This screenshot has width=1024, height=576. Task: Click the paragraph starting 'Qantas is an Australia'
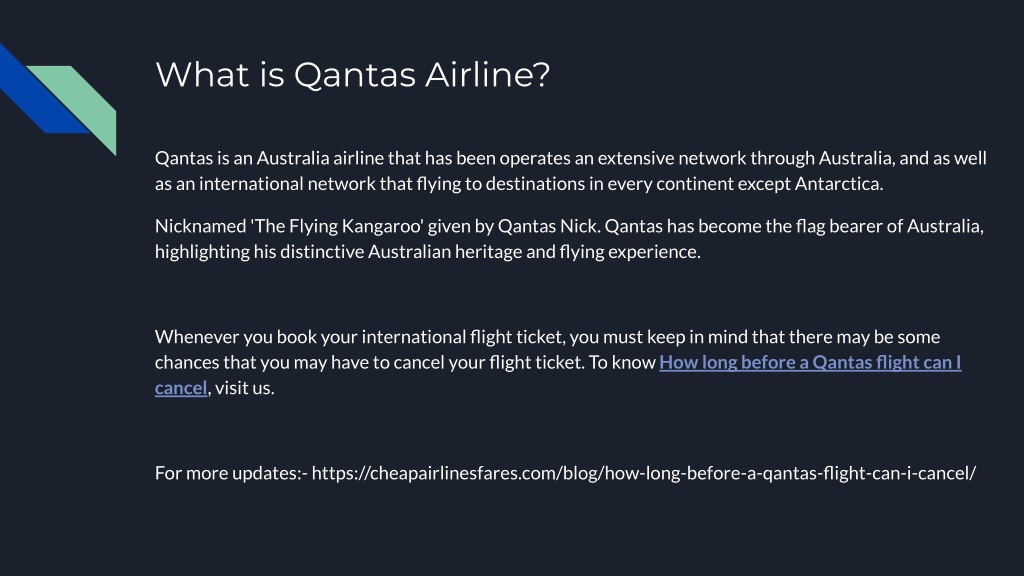coord(571,170)
